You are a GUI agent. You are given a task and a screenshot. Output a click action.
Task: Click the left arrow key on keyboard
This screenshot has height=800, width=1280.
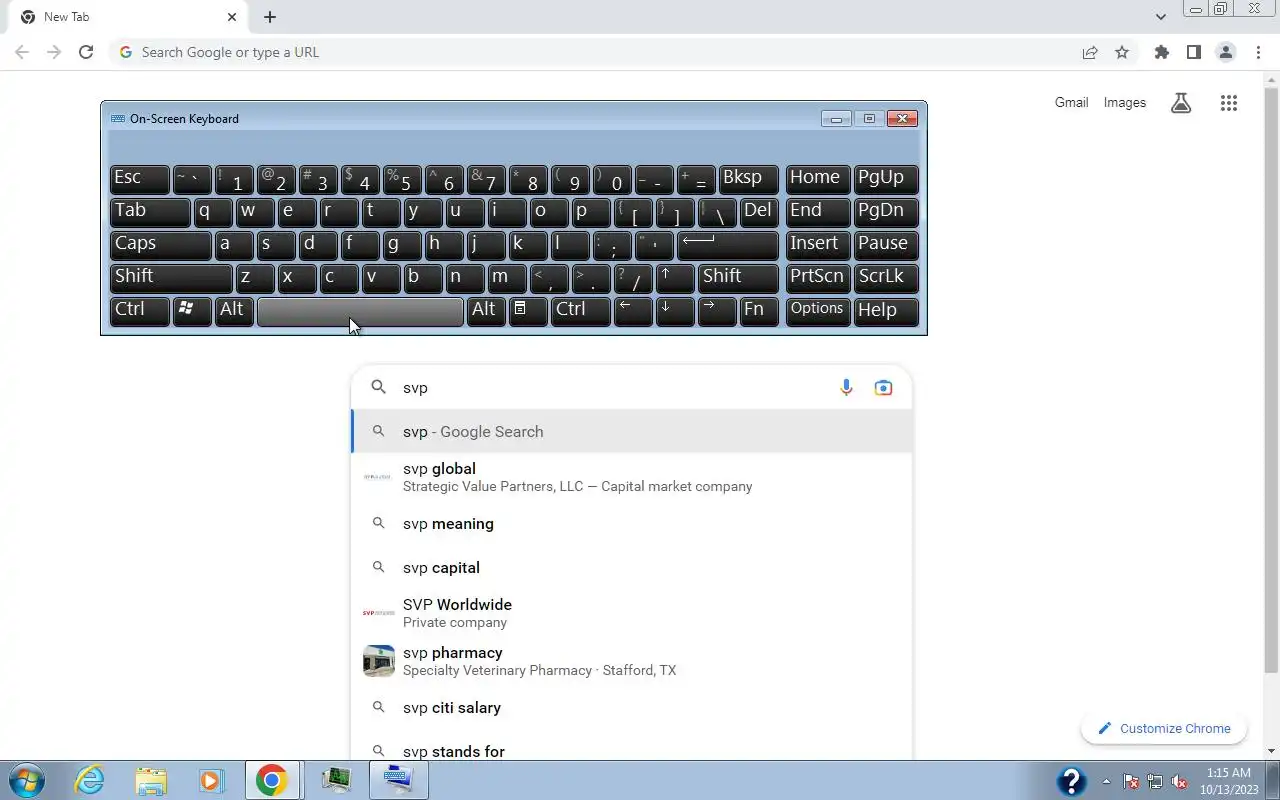[x=634, y=310]
